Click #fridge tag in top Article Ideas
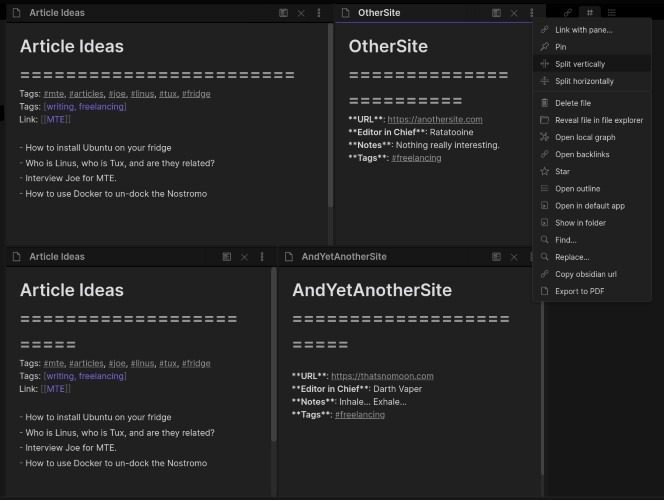This screenshot has height=500, width=664. [196, 94]
